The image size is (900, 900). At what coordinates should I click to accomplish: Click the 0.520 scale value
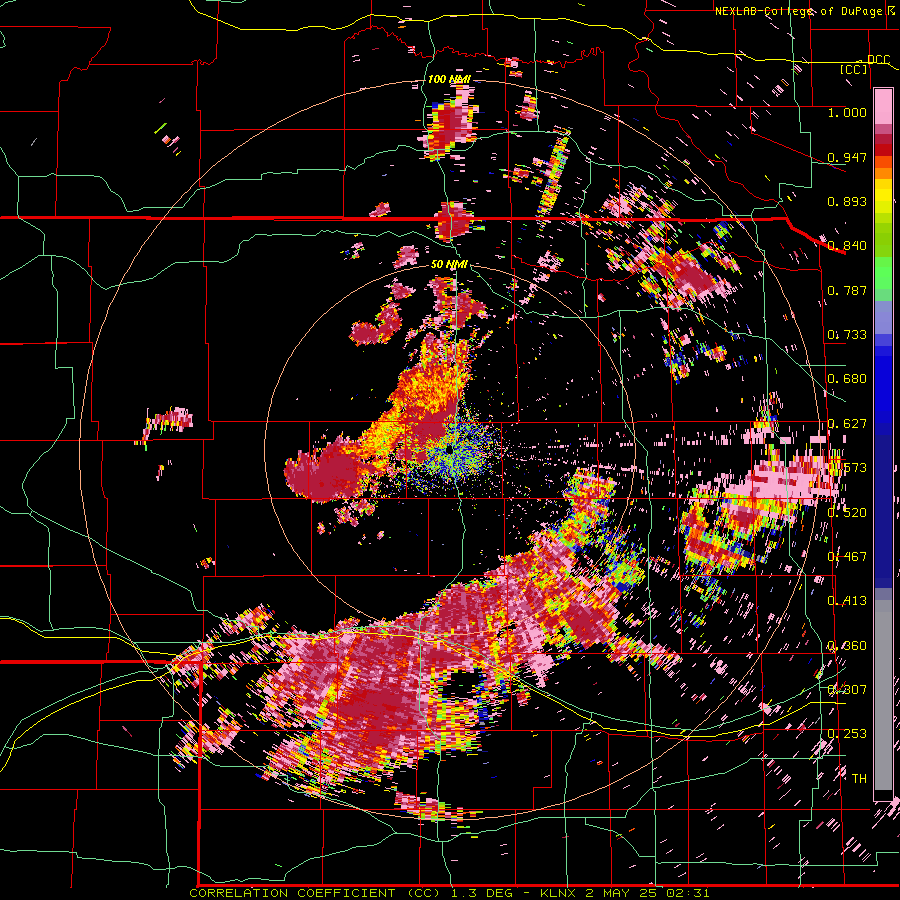(847, 513)
